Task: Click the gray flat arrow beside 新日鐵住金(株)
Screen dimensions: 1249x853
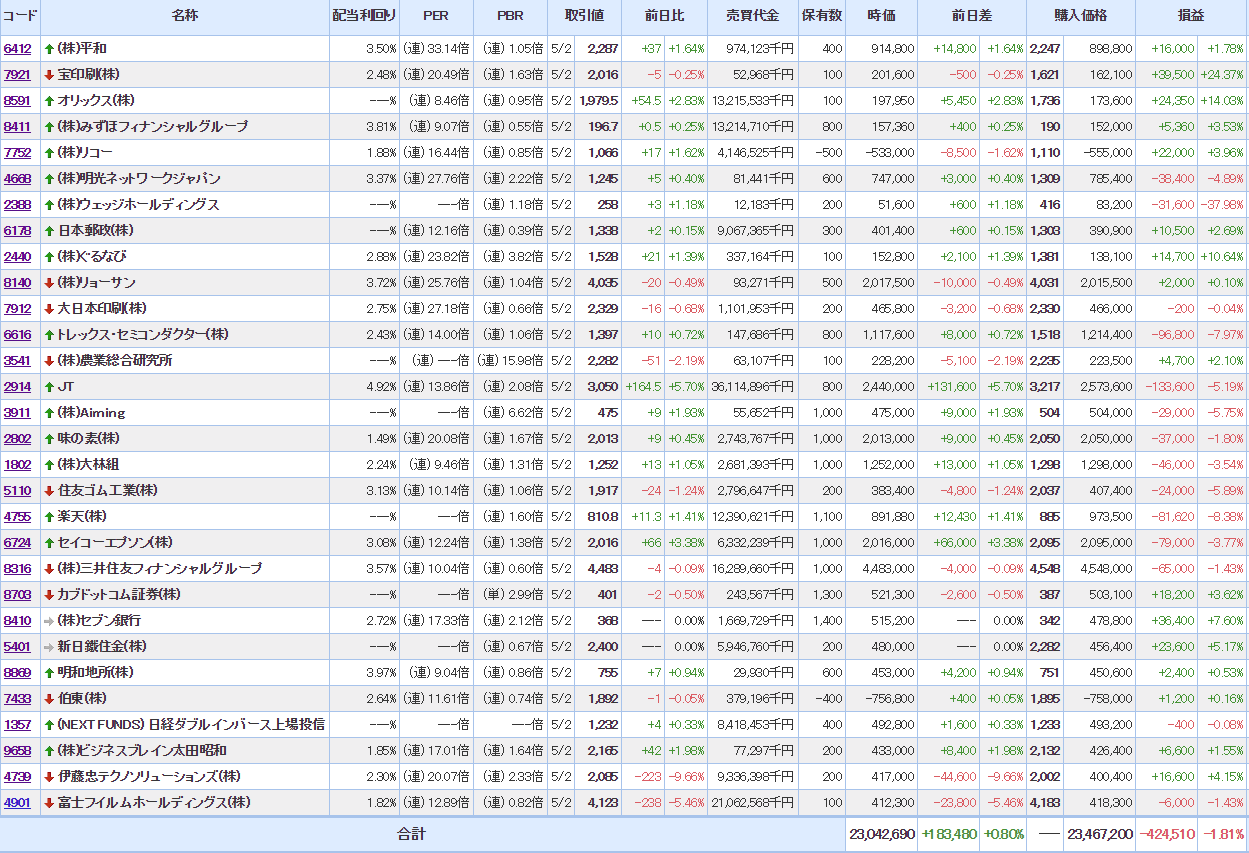Action: click(x=49, y=647)
